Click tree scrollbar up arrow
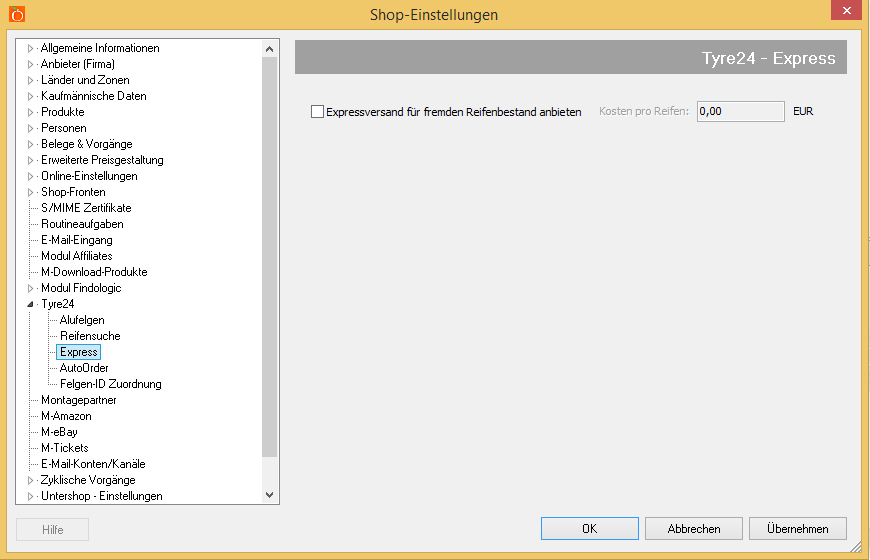 269,48
